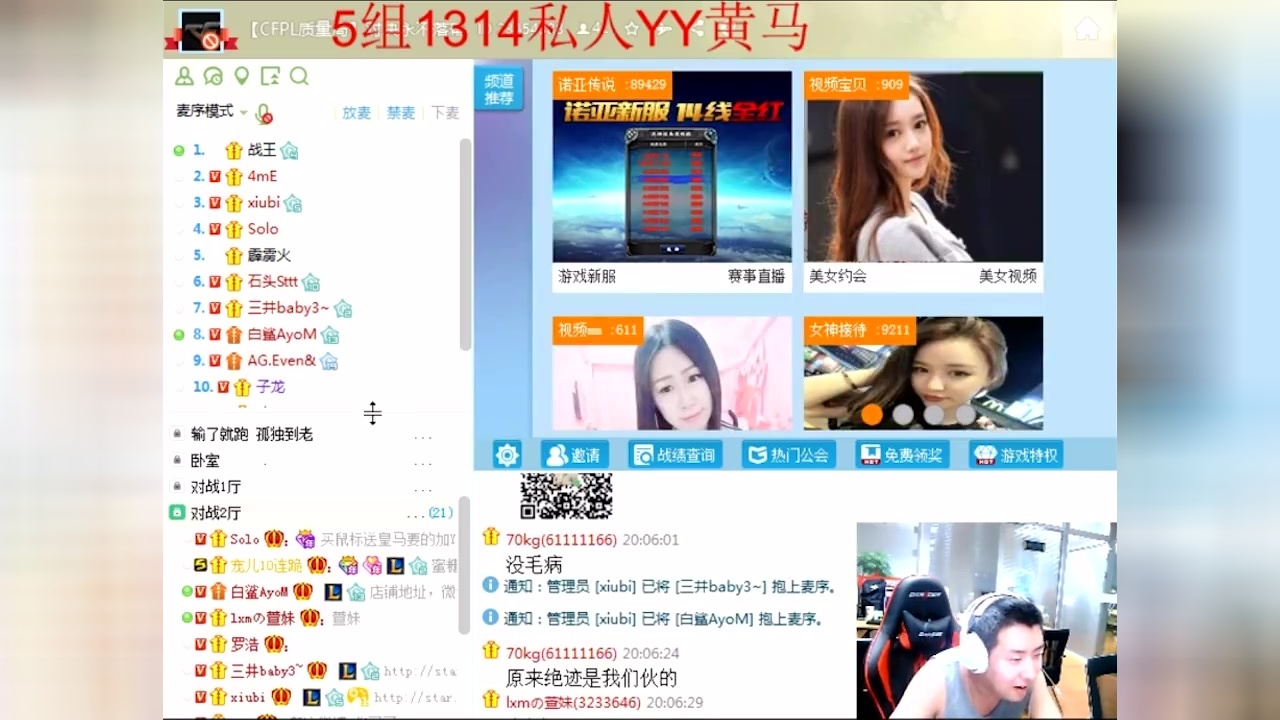1280x720 pixels.
Task: Click the guild badge next to AG.Even&
Action: pyautogui.click(x=328, y=361)
